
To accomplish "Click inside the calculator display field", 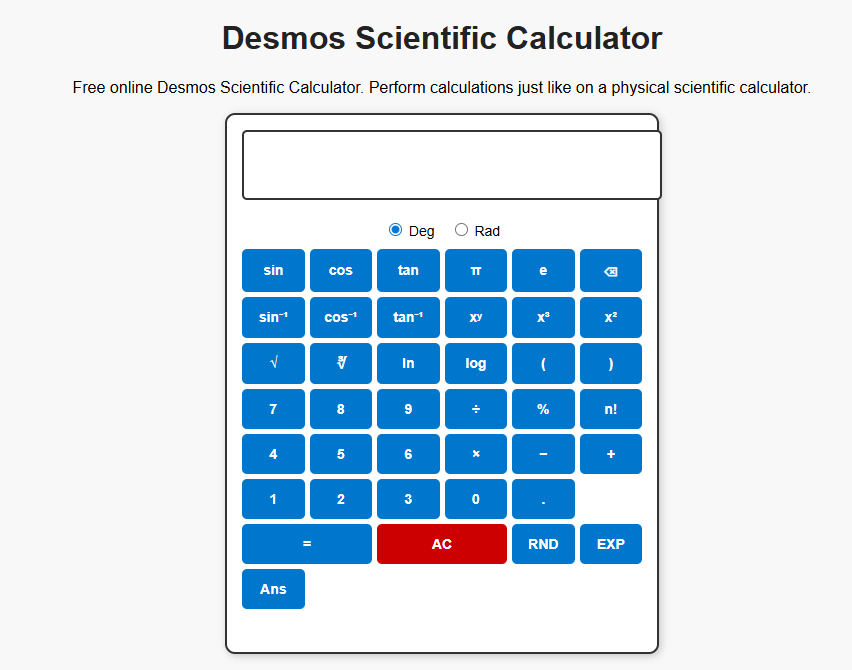I will click(451, 164).
